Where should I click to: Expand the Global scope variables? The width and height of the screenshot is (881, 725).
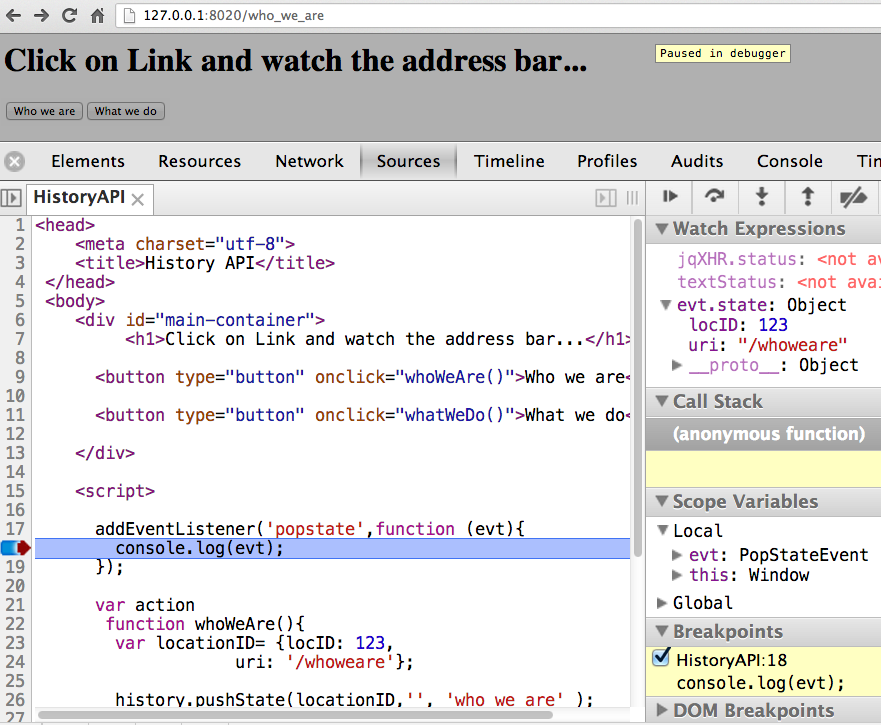(662, 603)
